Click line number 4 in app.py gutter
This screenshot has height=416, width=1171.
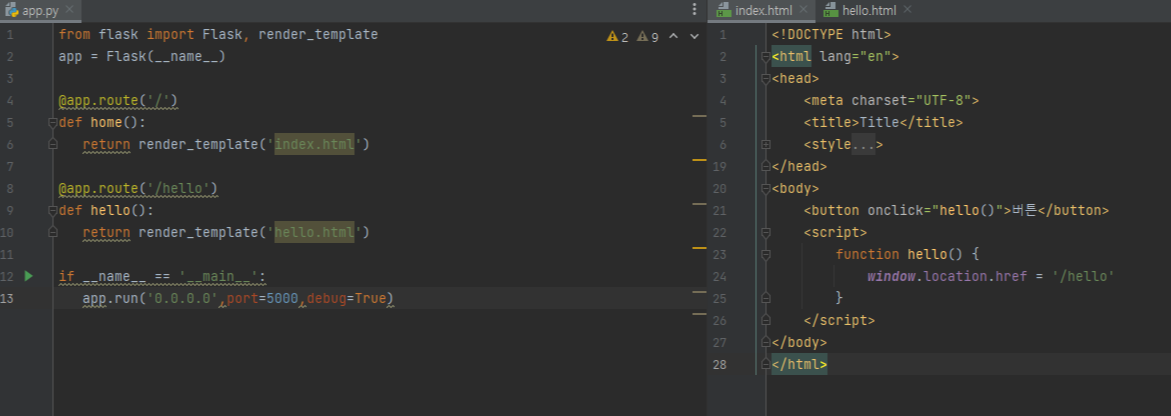pyautogui.click(x=9, y=101)
